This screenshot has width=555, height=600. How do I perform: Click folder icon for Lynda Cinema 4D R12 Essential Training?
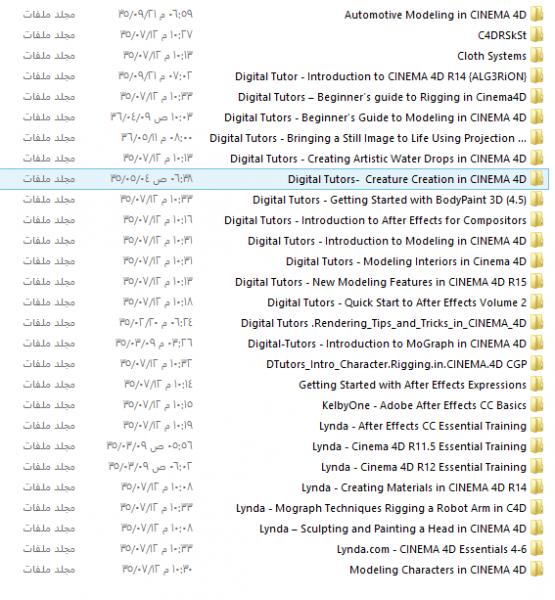[537, 467]
